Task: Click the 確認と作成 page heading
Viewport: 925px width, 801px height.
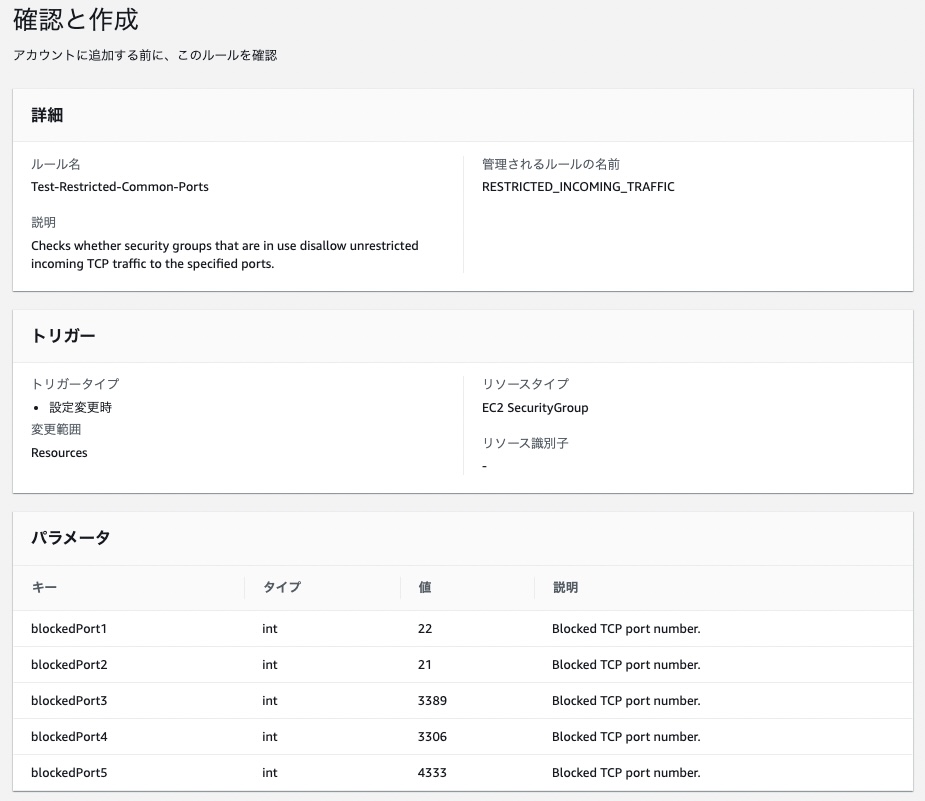Action: click(x=76, y=20)
